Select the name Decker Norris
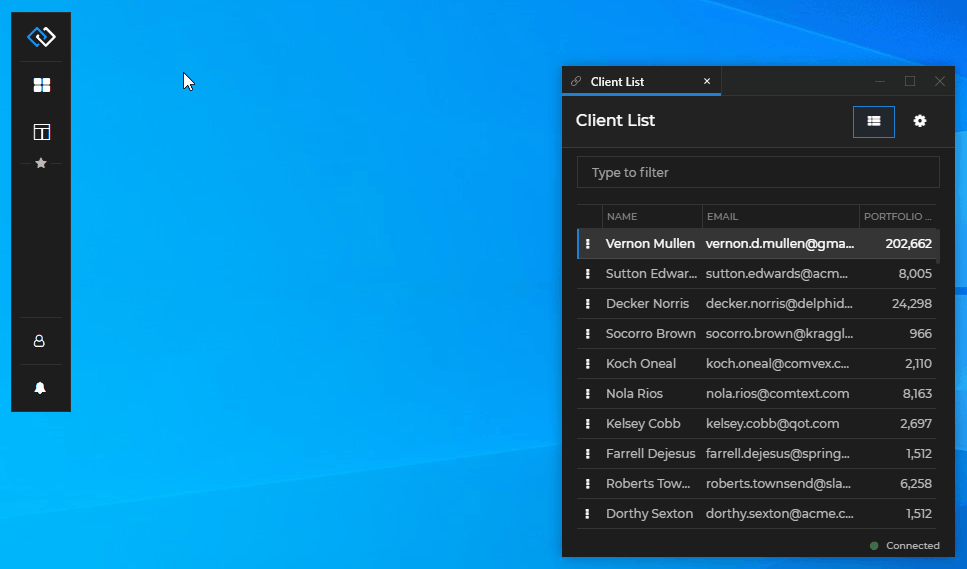 pyautogui.click(x=648, y=304)
